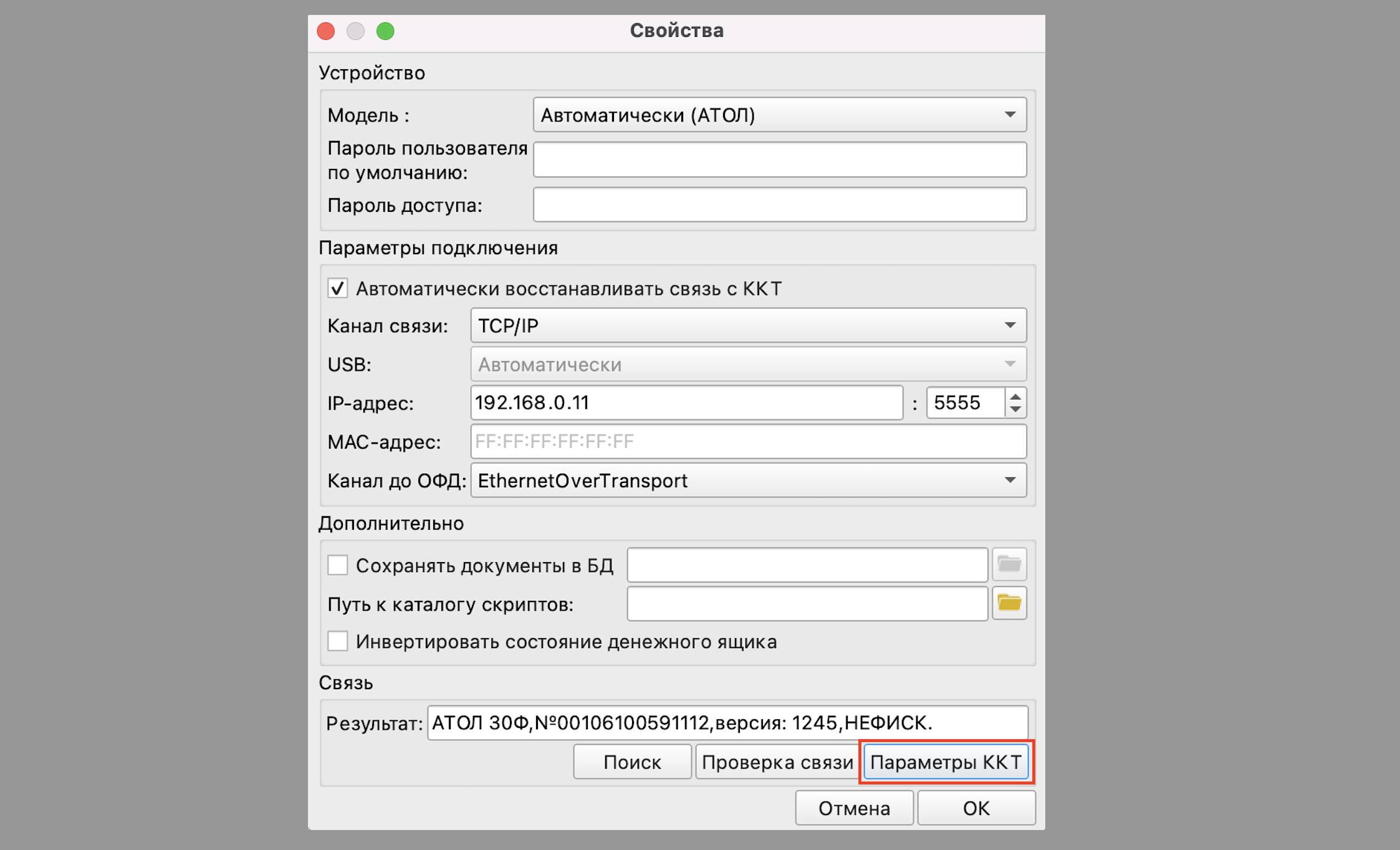Open the Модель dropdown
Viewport: 1400px width, 850px height.
(x=779, y=115)
